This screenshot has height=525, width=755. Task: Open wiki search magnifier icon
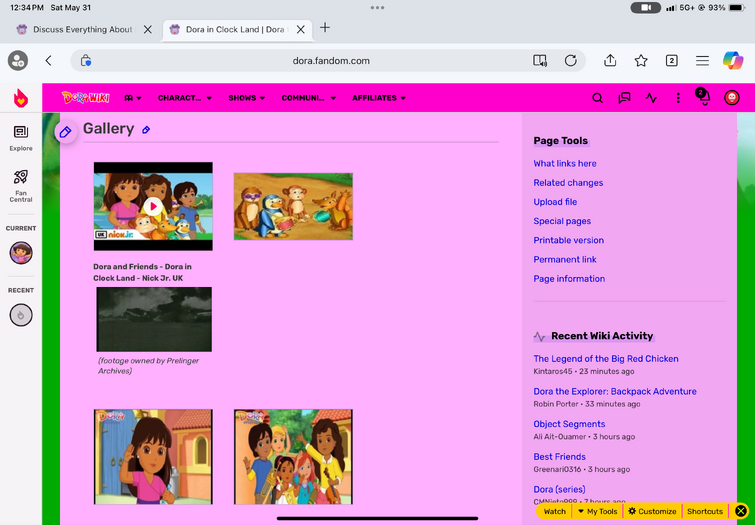pyautogui.click(x=598, y=98)
